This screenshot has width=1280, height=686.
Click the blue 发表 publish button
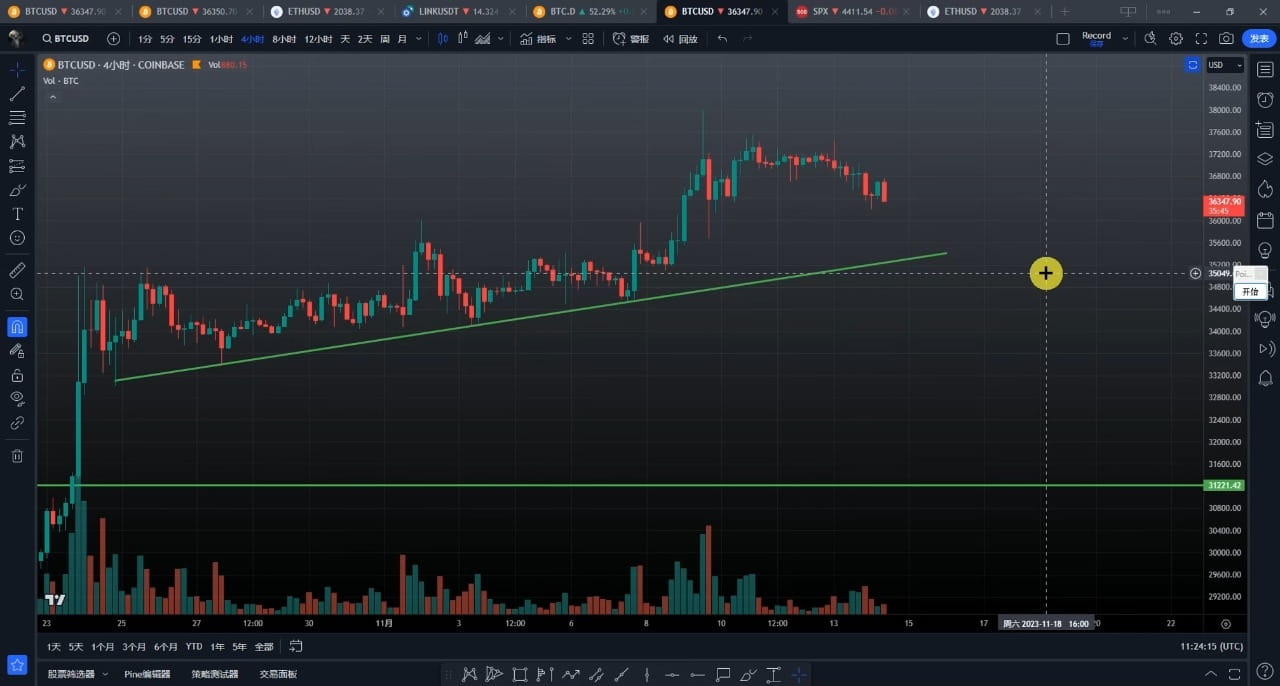pyautogui.click(x=1259, y=38)
